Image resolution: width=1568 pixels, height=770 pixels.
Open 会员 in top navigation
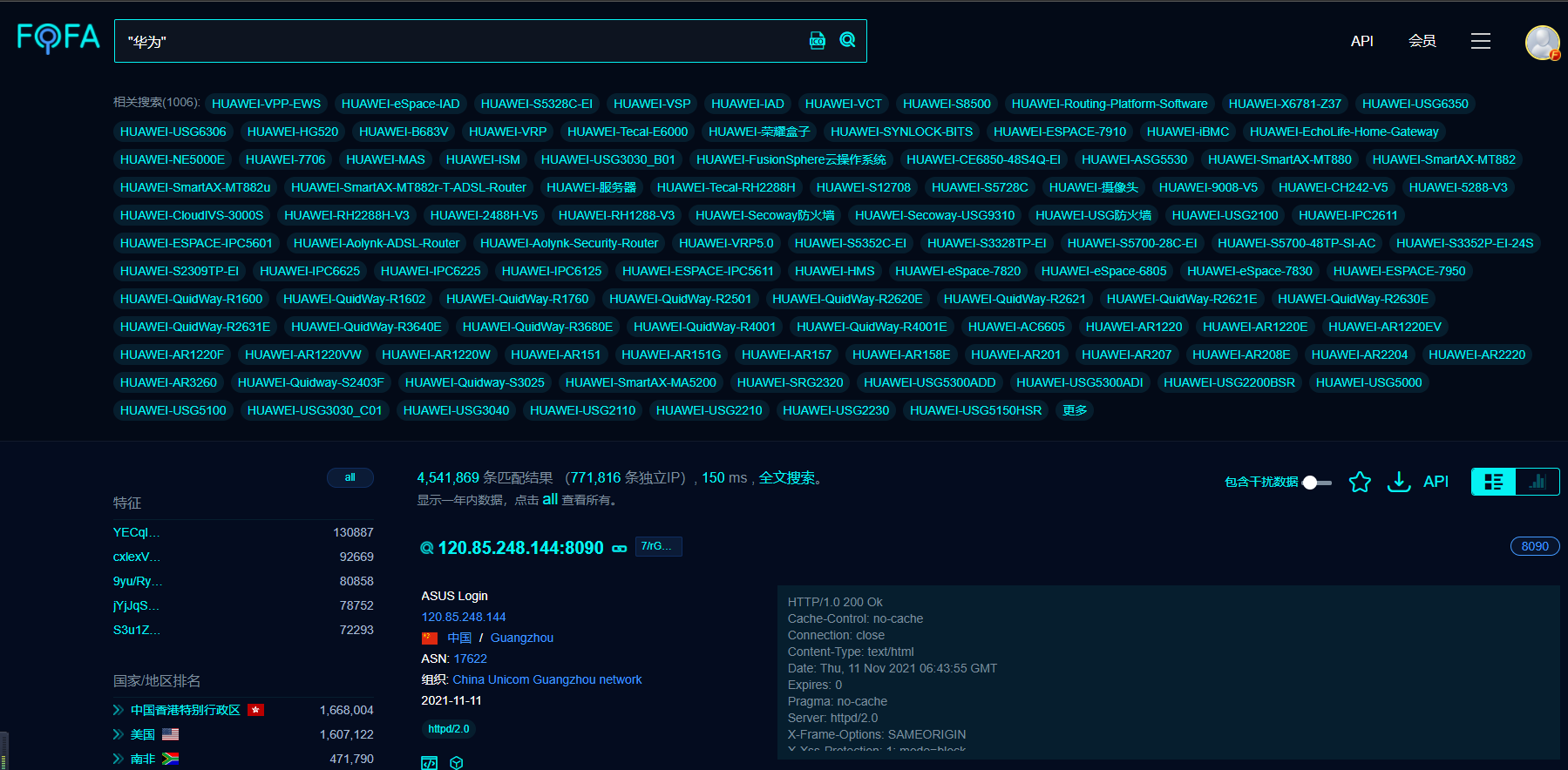pos(1422,41)
